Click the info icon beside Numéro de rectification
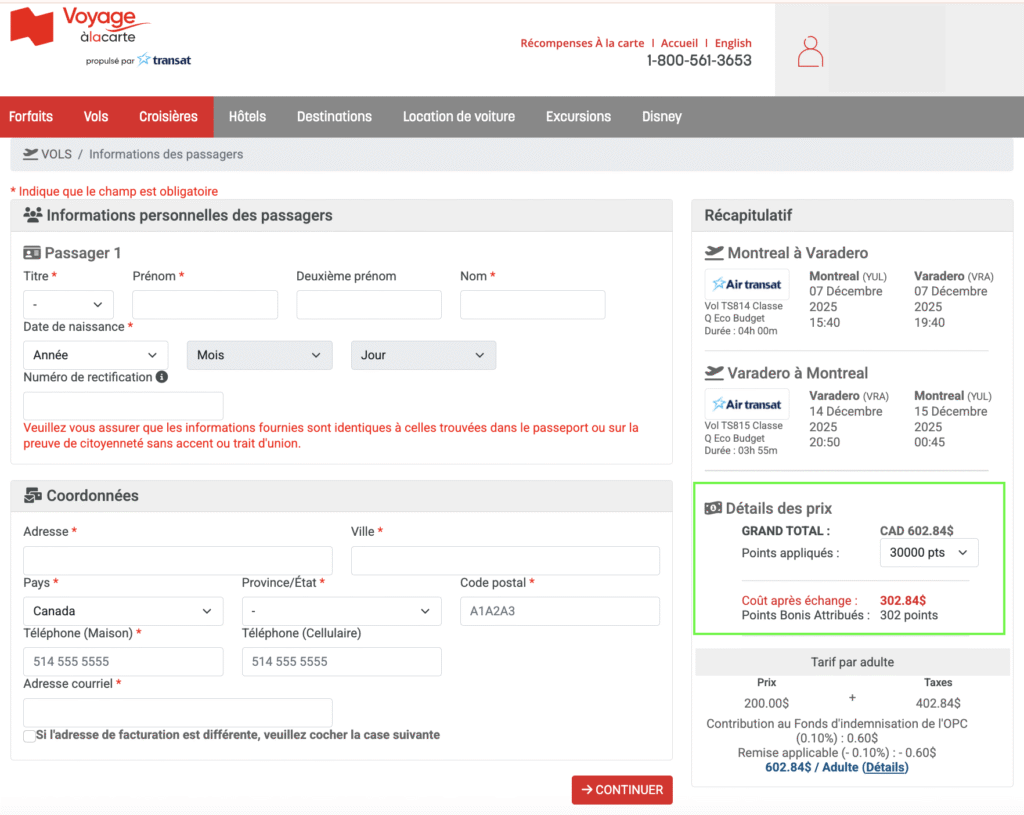This screenshot has height=815, width=1024. pyautogui.click(x=162, y=377)
